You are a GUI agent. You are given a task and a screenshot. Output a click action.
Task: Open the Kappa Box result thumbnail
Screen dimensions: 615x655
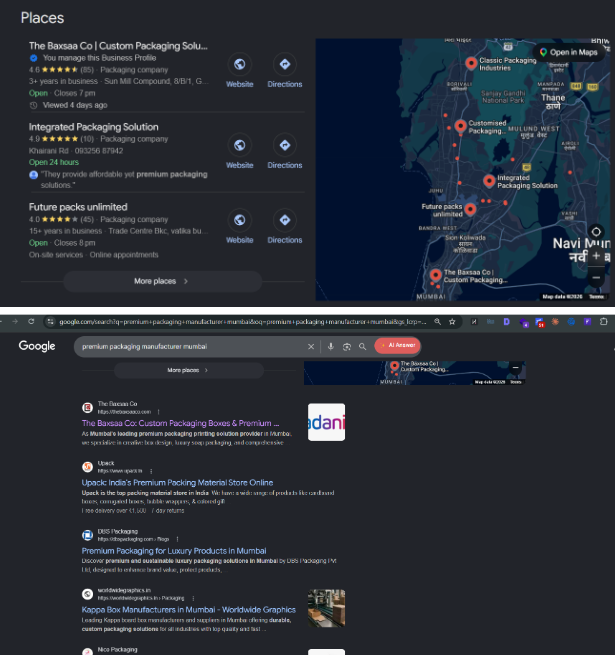(x=326, y=608)
